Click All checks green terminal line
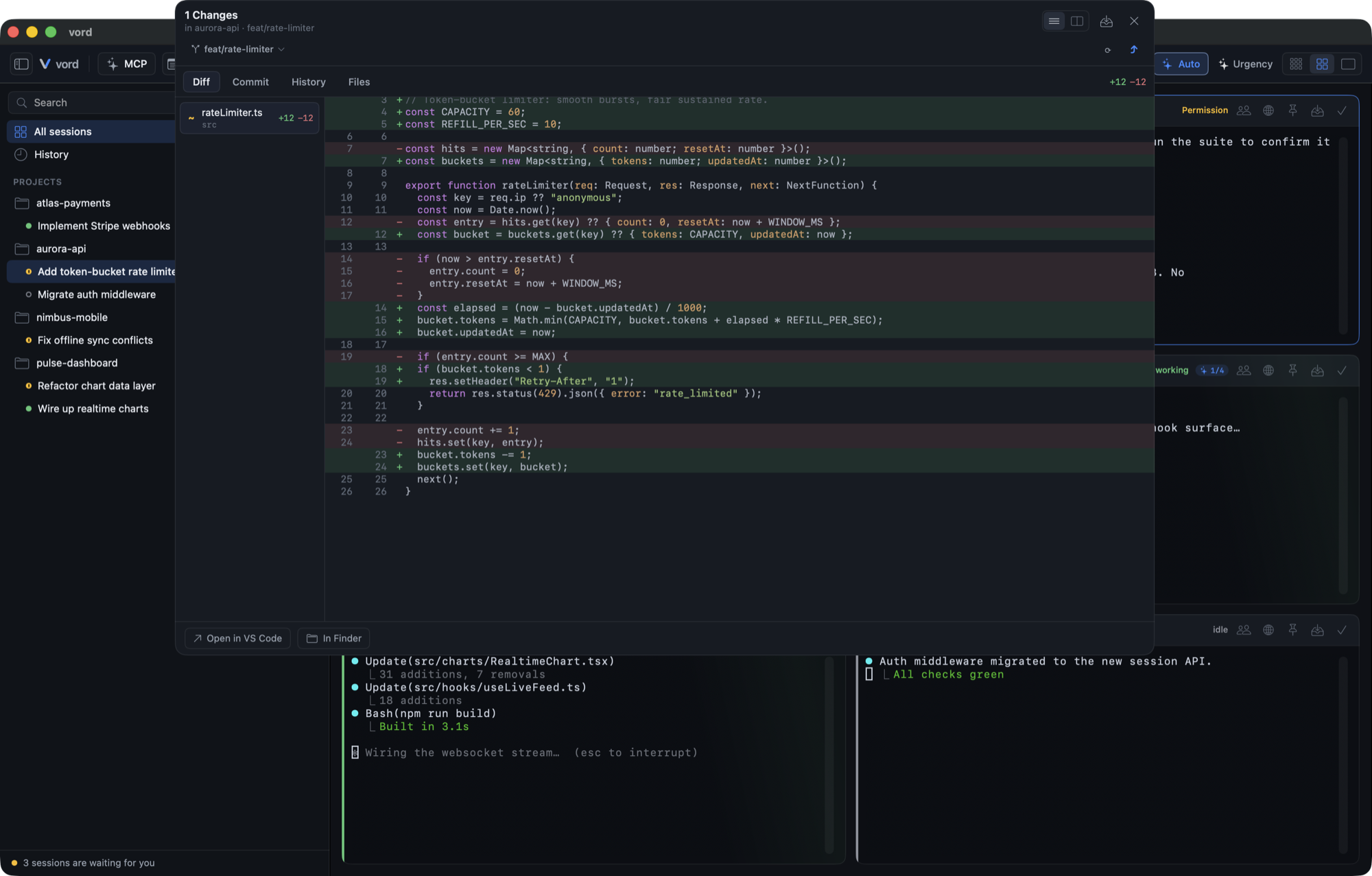 [948, 674]
